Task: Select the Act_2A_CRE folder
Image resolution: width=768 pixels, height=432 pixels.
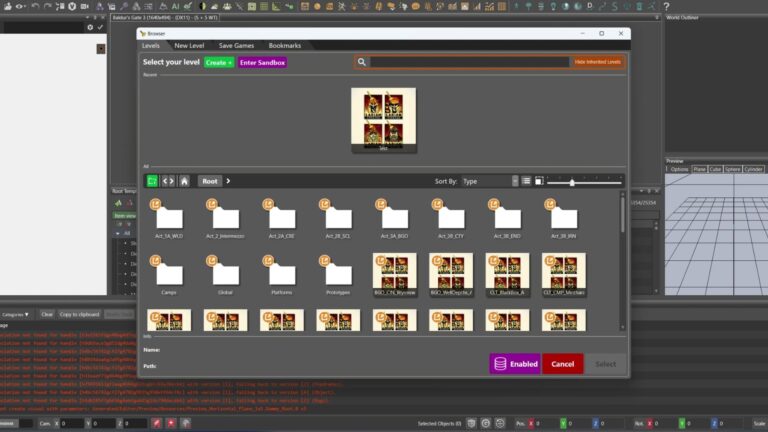Action: coord(282,219)
